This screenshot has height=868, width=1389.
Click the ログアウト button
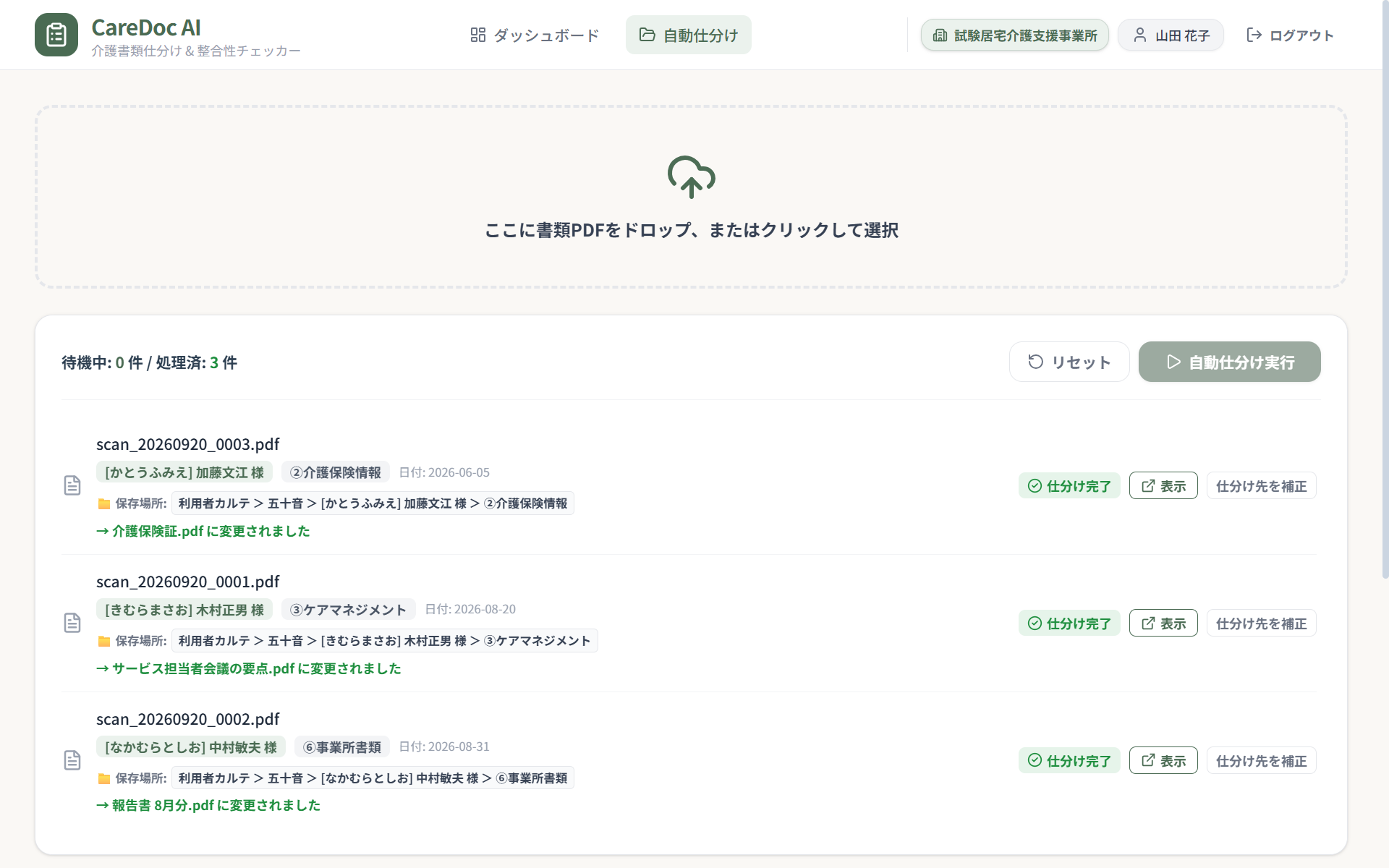(x=1290, y=35)
